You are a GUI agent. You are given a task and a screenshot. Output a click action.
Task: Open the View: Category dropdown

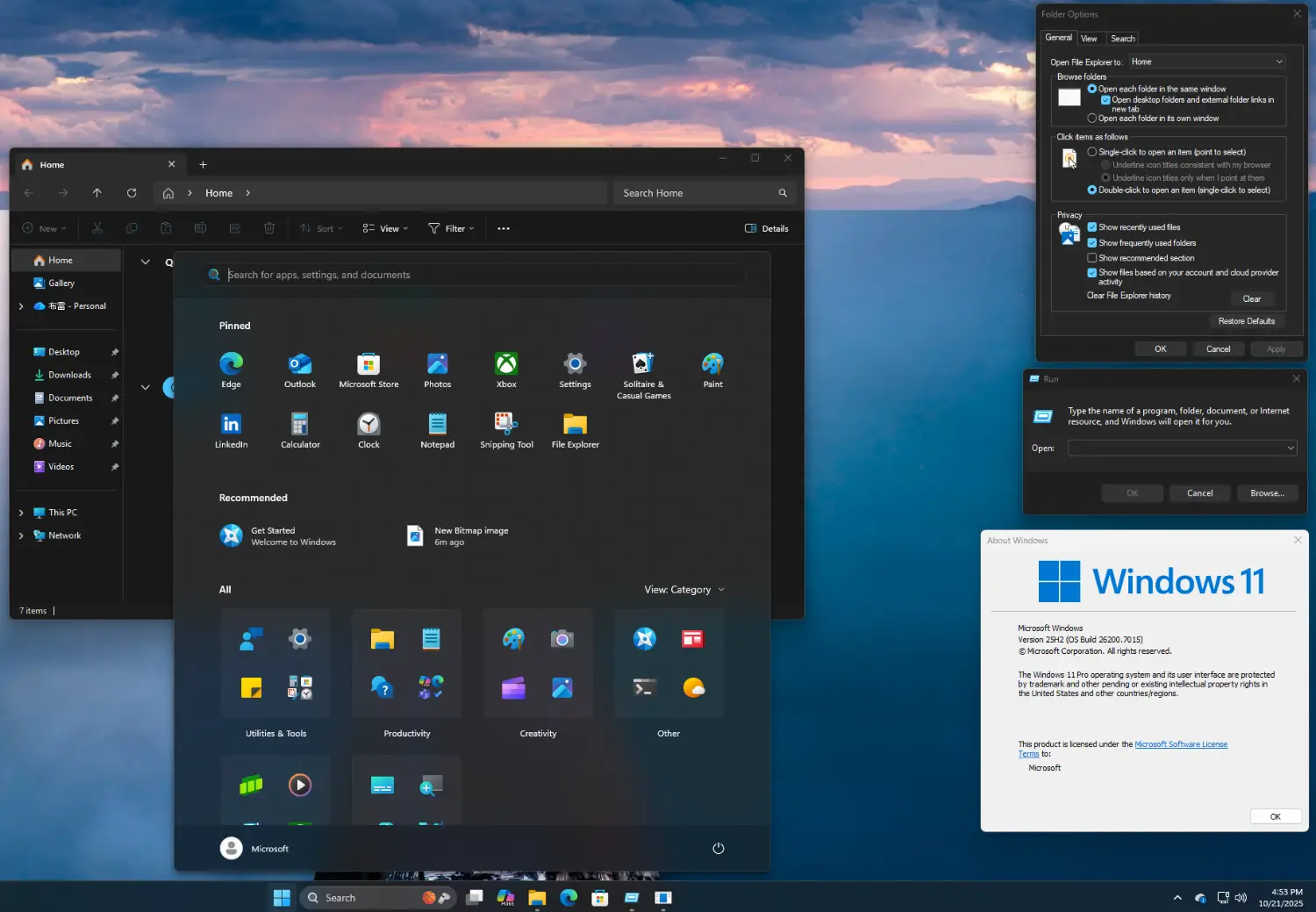[684, 590]
